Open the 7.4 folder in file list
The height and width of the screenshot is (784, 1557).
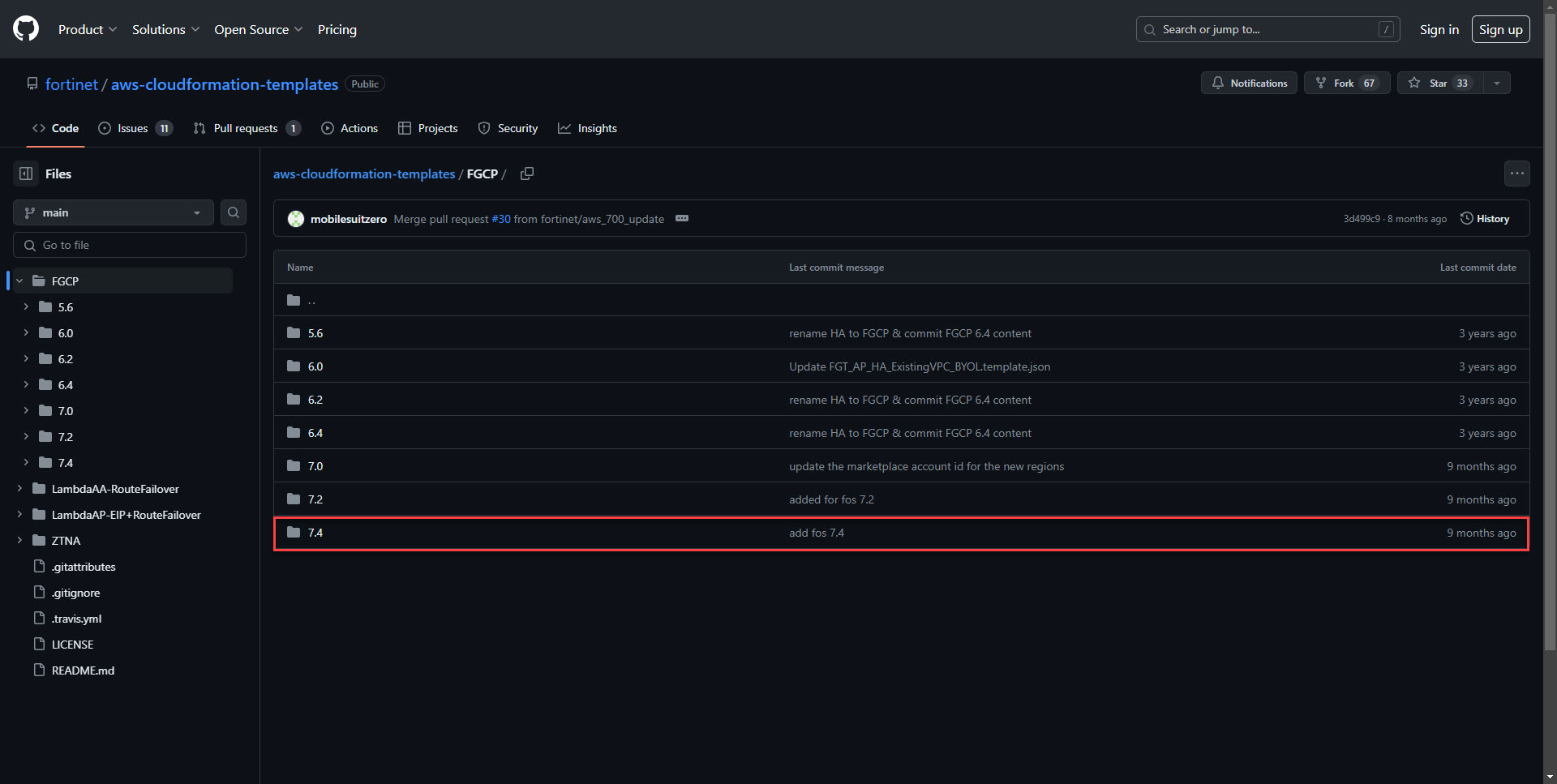[315, 533]
